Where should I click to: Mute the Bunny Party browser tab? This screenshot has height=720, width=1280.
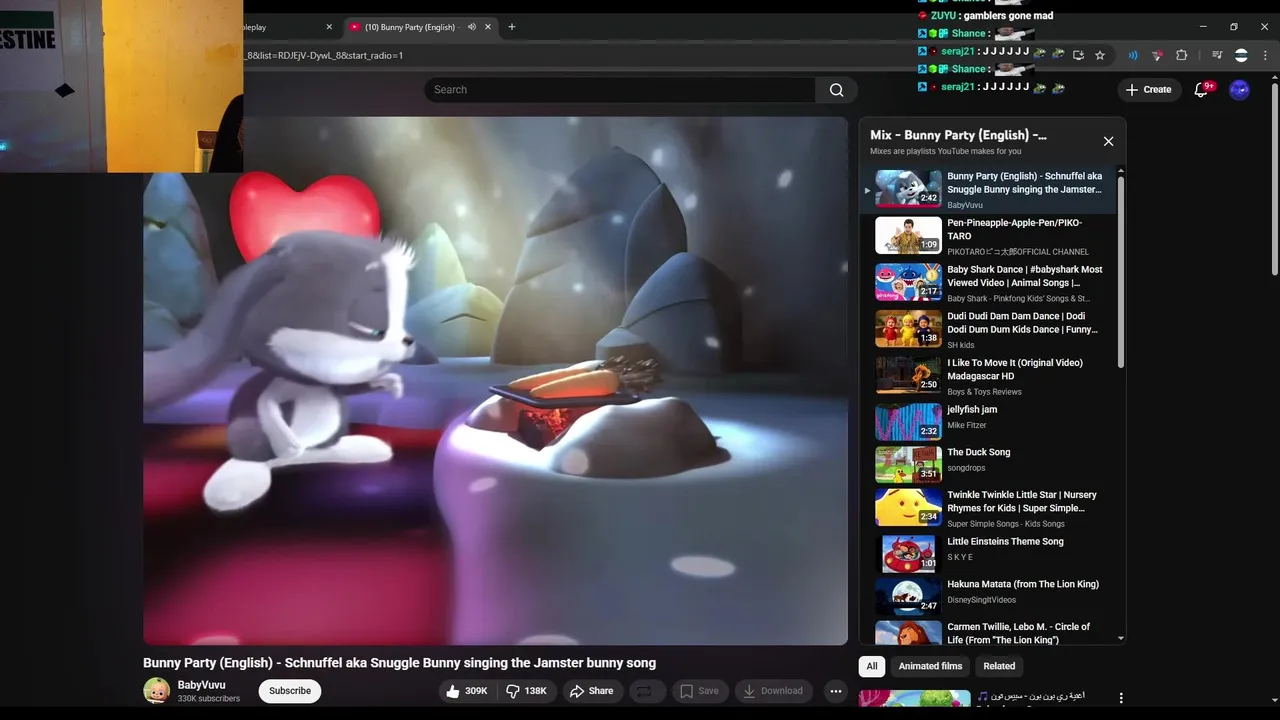(x=472, y=27)
